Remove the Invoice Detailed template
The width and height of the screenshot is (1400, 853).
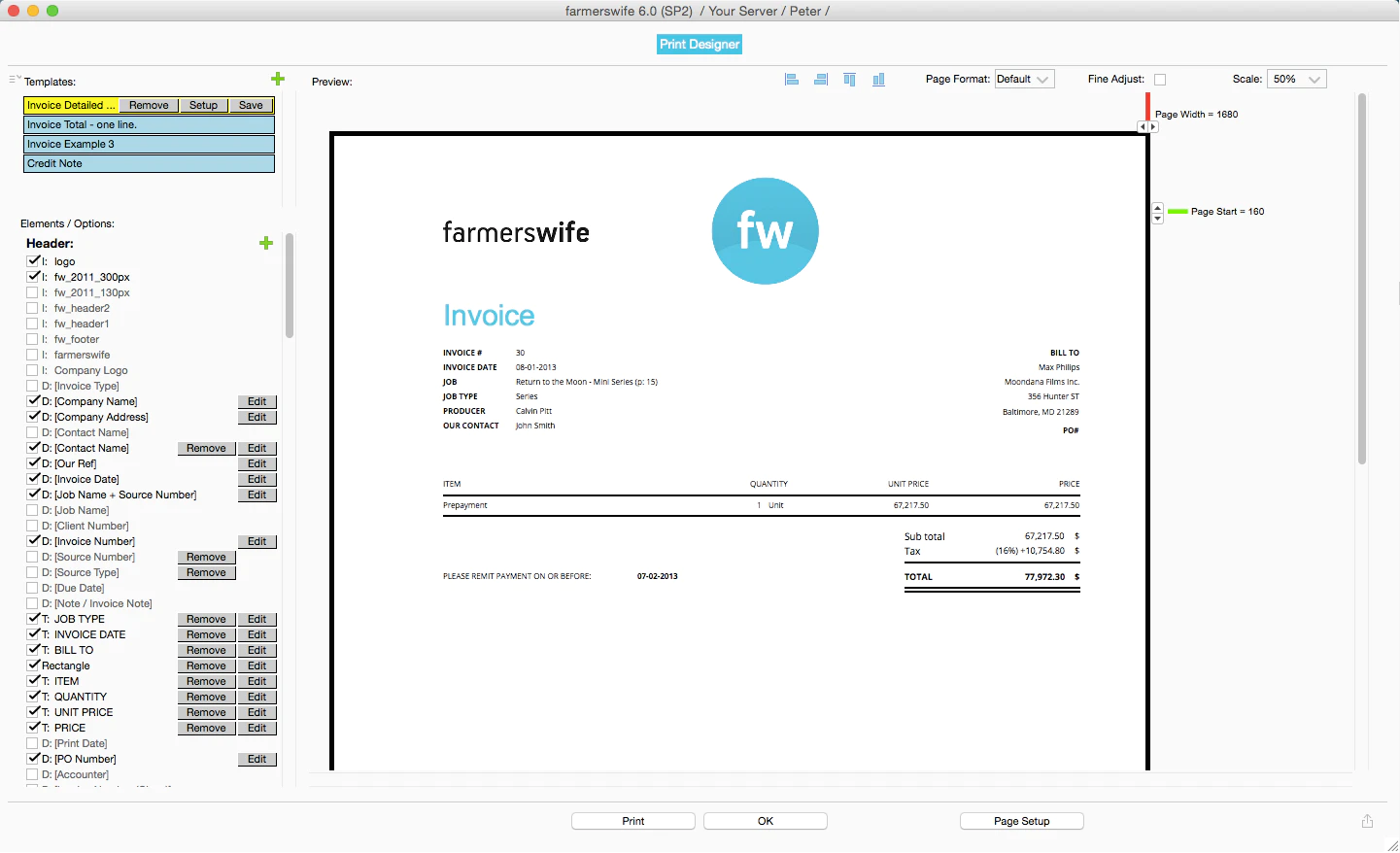(x=149, y=105)
